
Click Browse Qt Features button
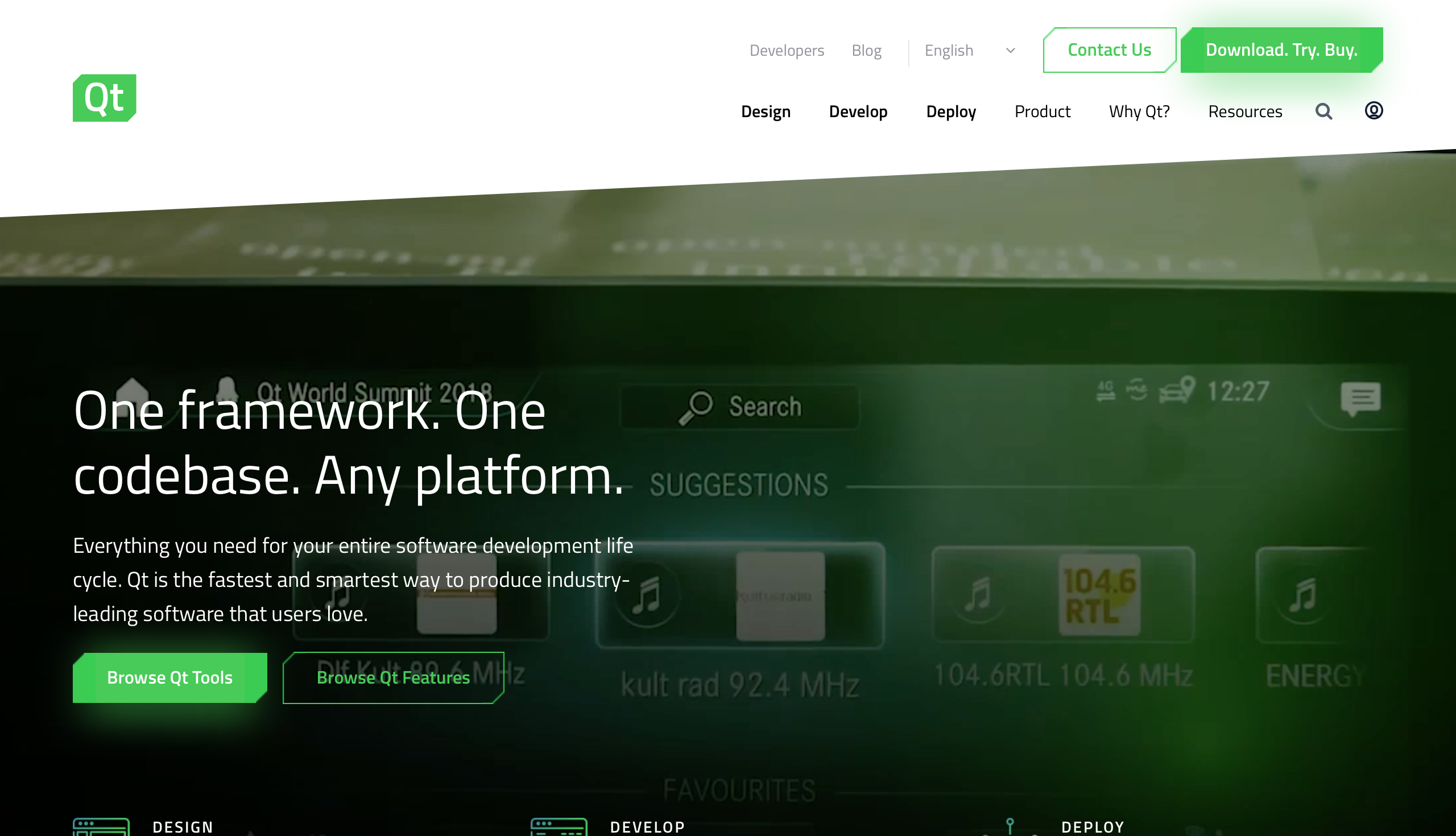[x=393, y=677]
